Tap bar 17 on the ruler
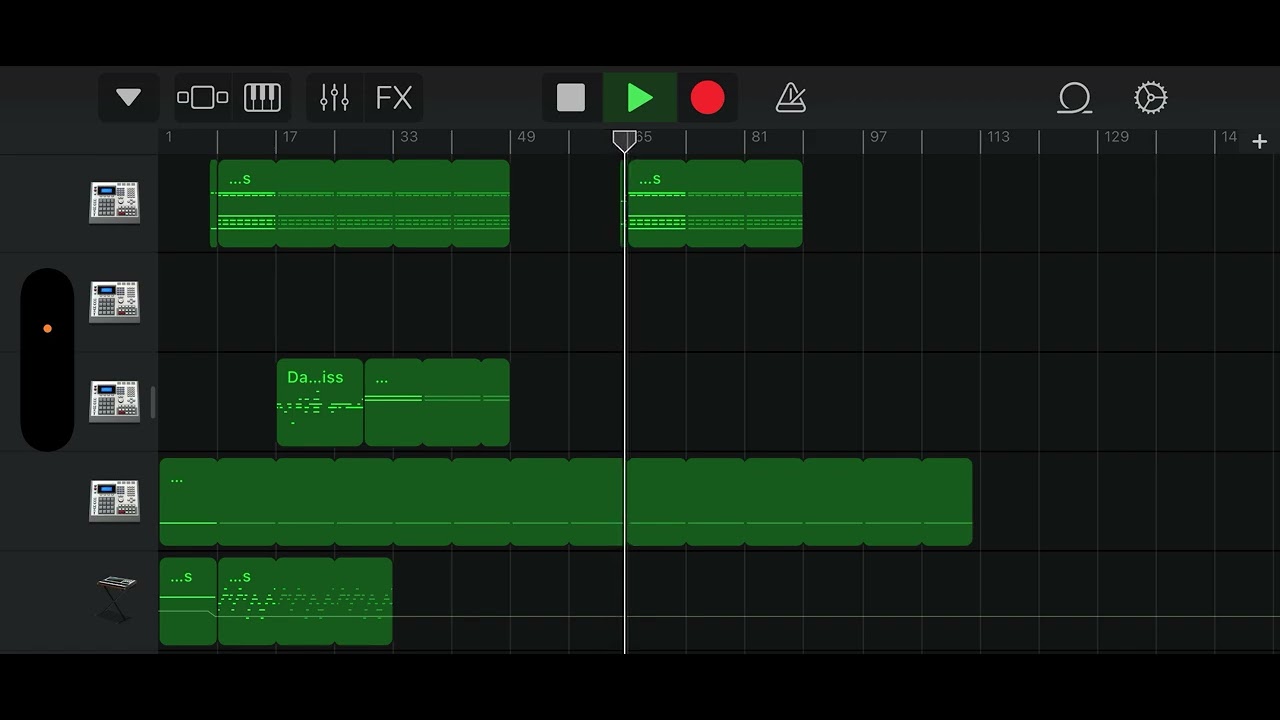The width and height of the screenshot is (1280, 720). pyautogui.click(x=289, y=137)
